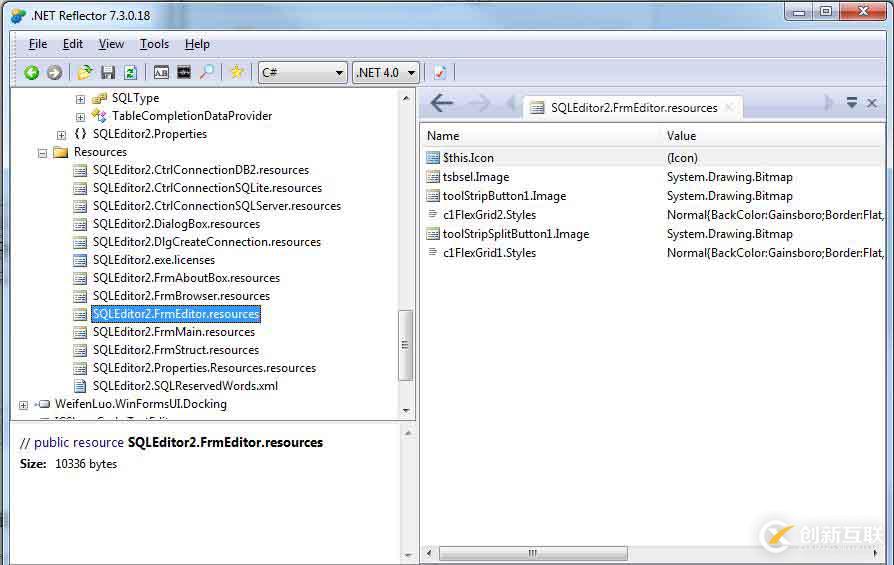This screenshot has height=565, width=894.
Task: Open the Tools menu
Action: 155,44
